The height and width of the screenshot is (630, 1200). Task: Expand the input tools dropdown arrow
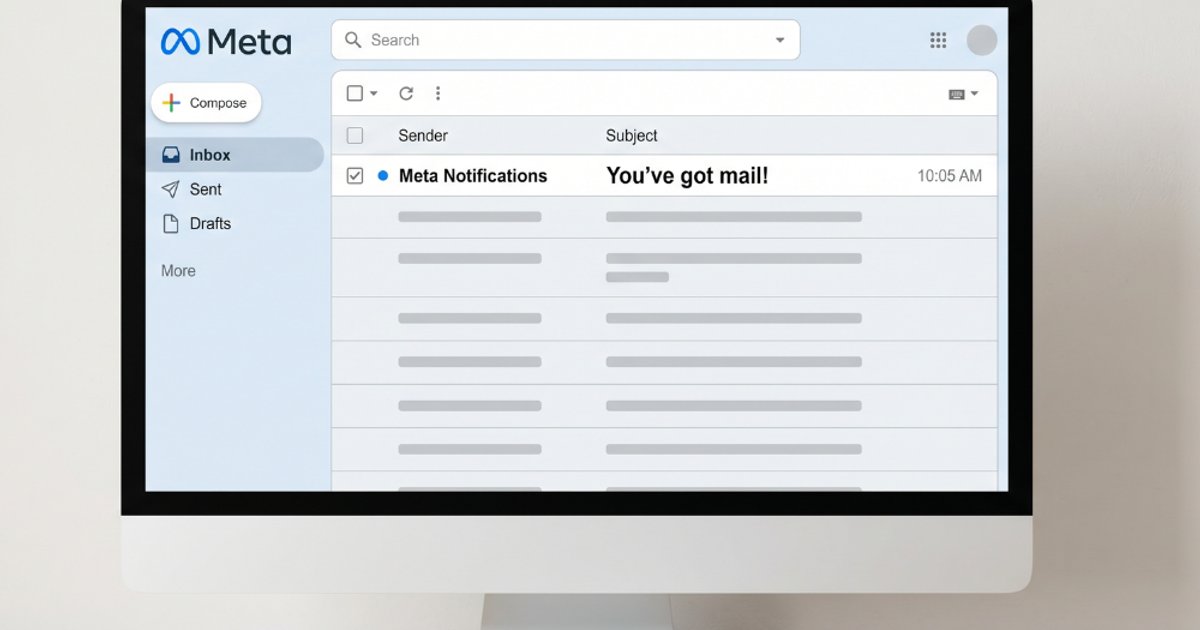[x=974, y=94]
